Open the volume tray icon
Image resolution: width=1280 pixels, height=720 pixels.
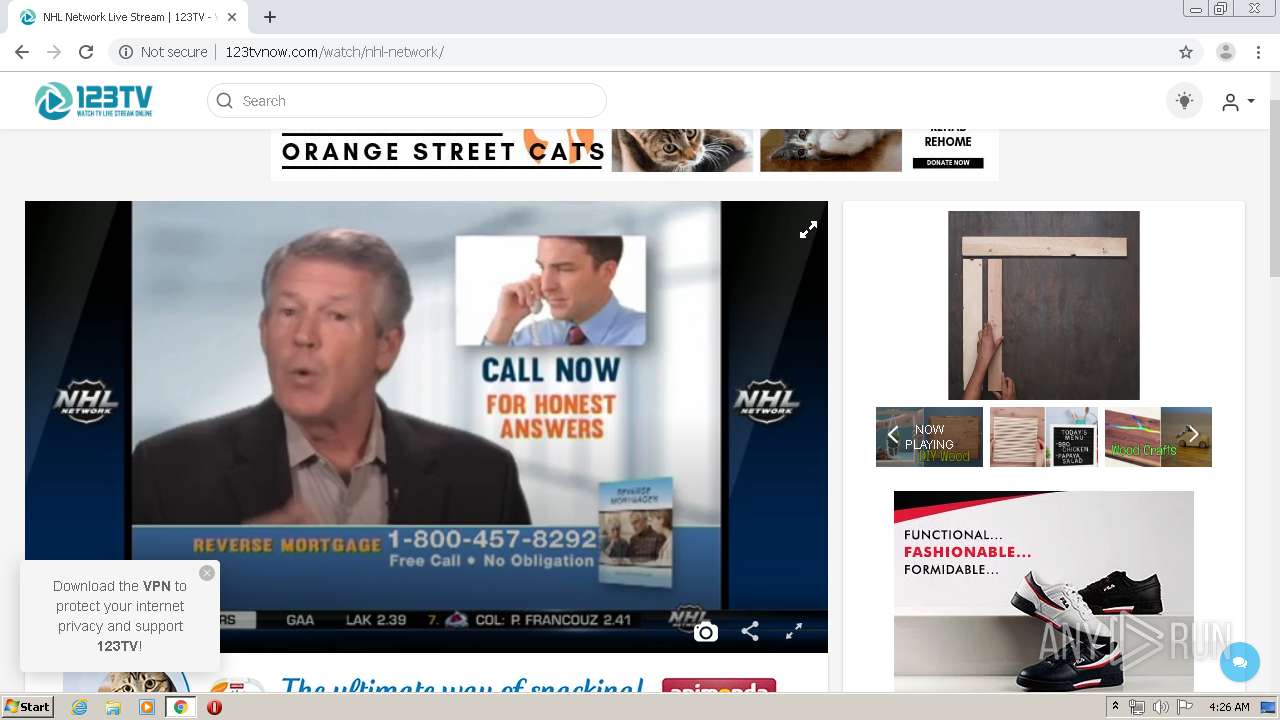[x=1160, y=707]
